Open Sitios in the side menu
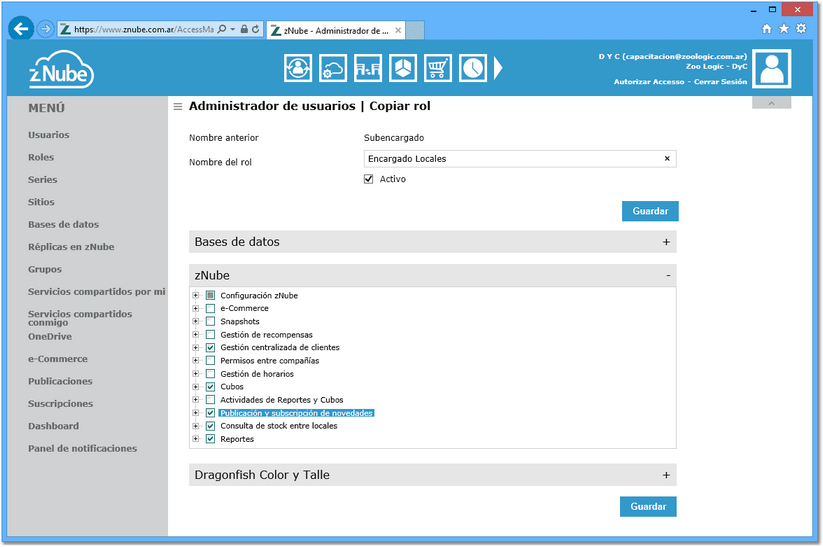Viewport: 823px width, 547px height. point(41,202)
